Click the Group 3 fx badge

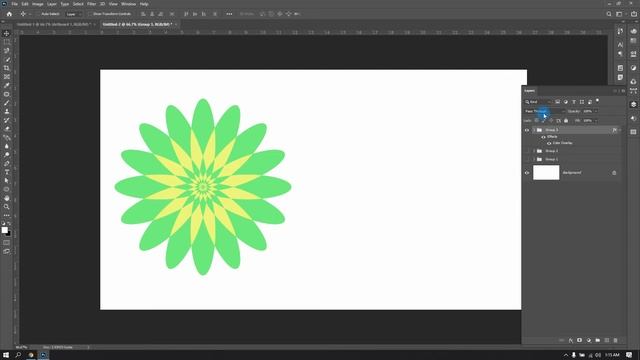click(614, 130)
